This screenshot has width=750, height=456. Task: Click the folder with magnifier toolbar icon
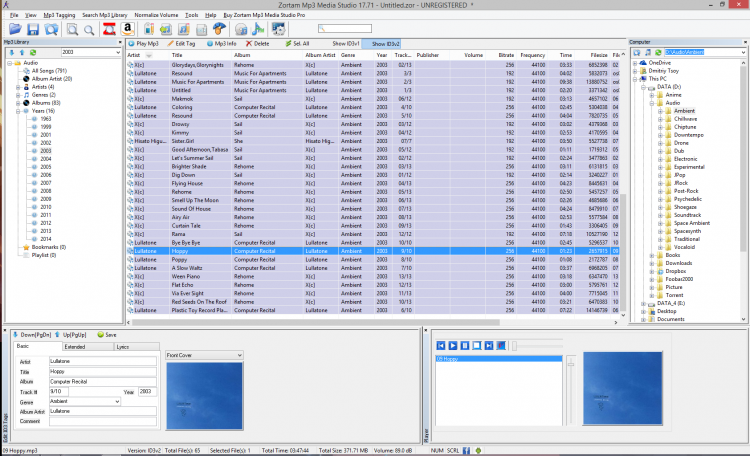click(x=52, y=29)
